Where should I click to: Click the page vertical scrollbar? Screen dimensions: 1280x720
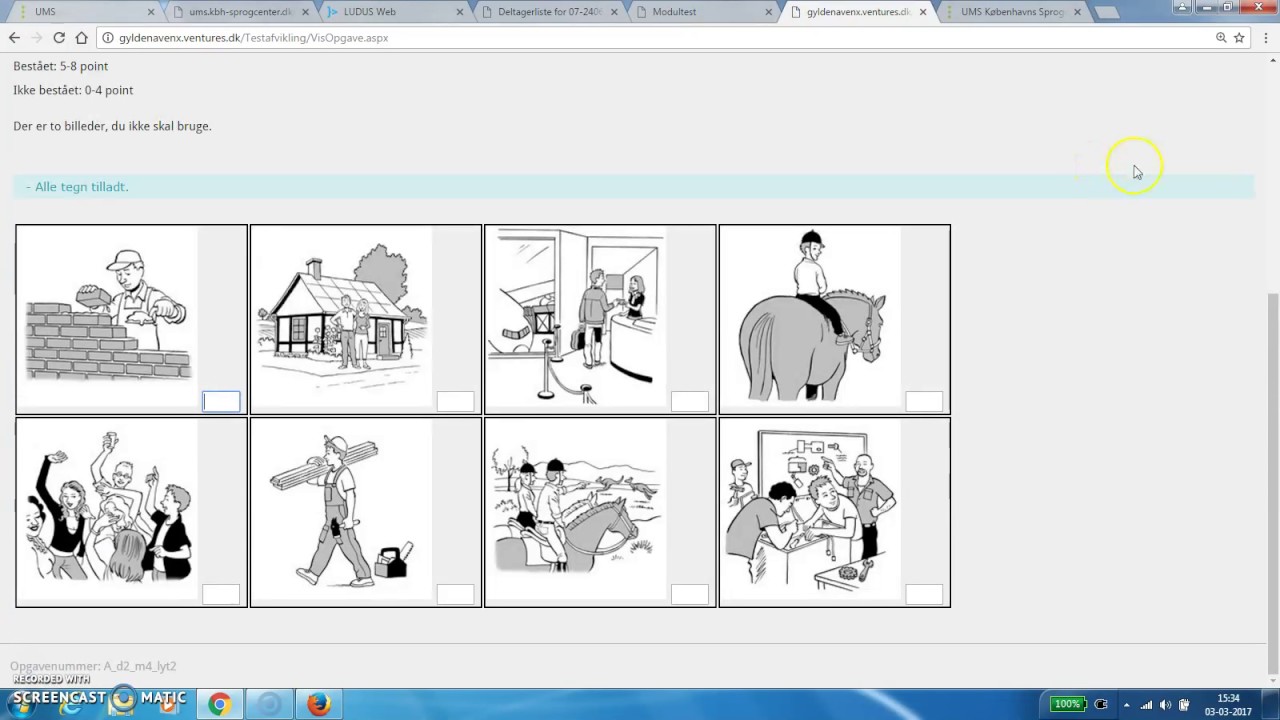tap(1273, 485)
